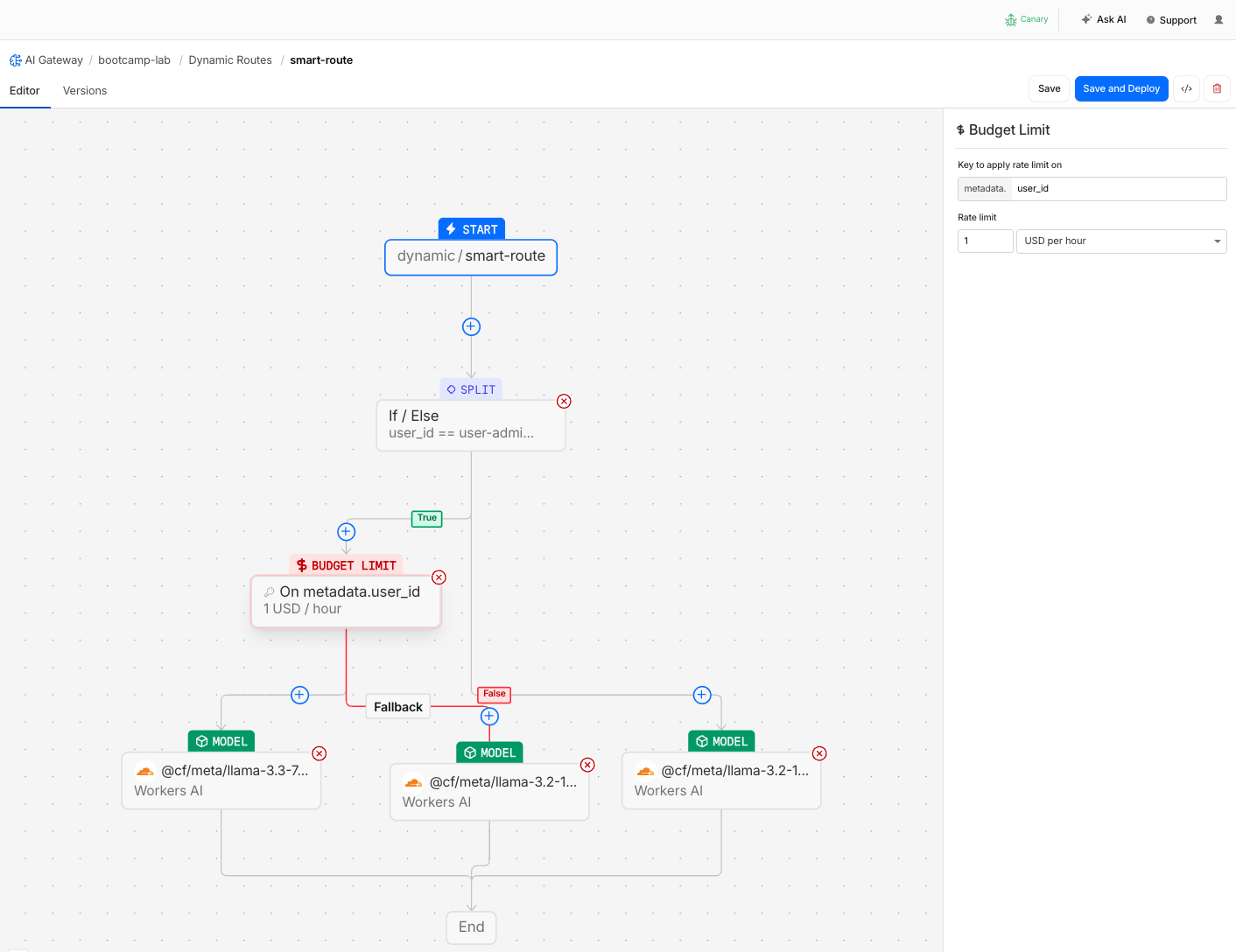Remove the llama-3.3-7 model node

click(x=320, y=753)
